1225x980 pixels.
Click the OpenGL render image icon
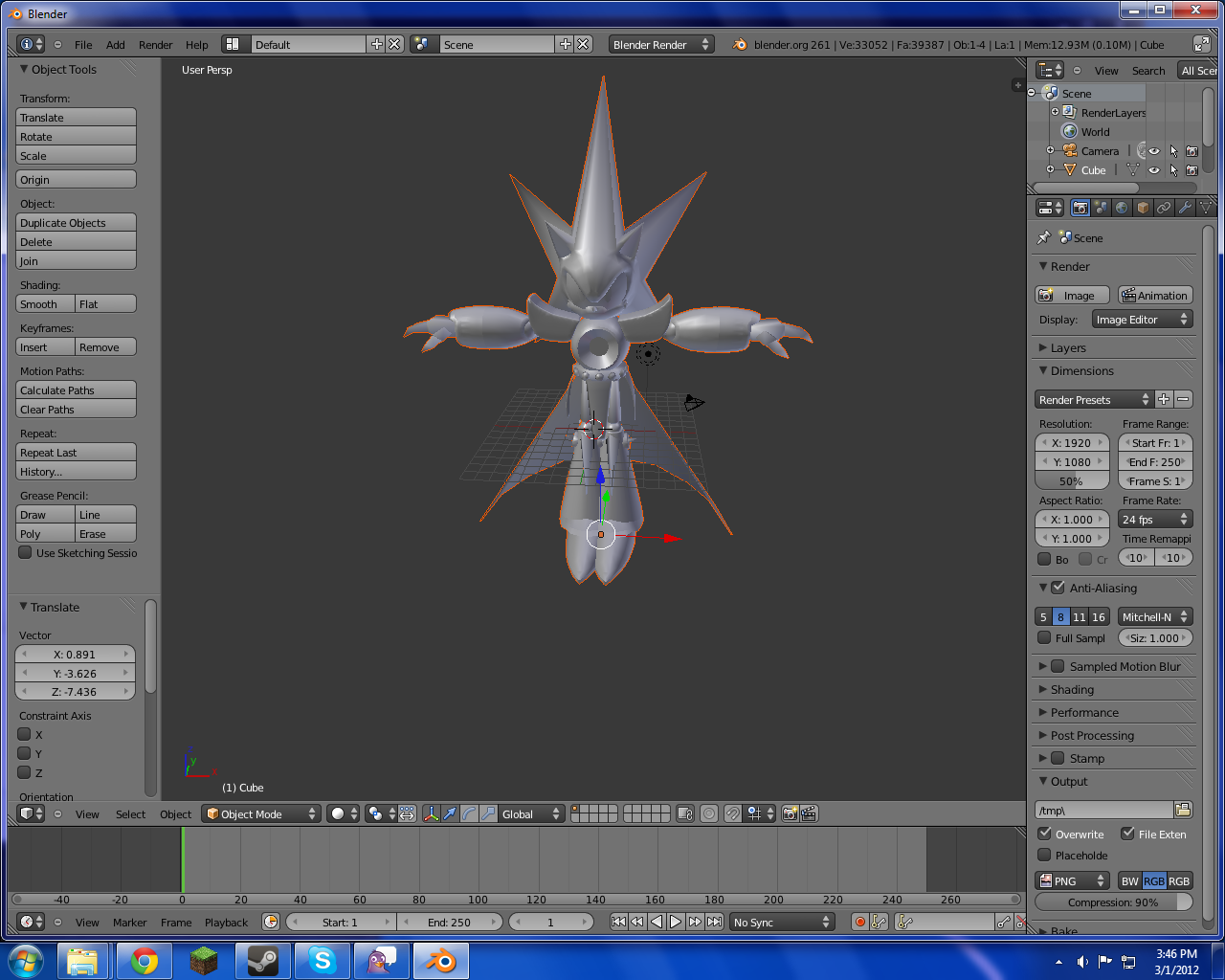[x=790, y=813]
